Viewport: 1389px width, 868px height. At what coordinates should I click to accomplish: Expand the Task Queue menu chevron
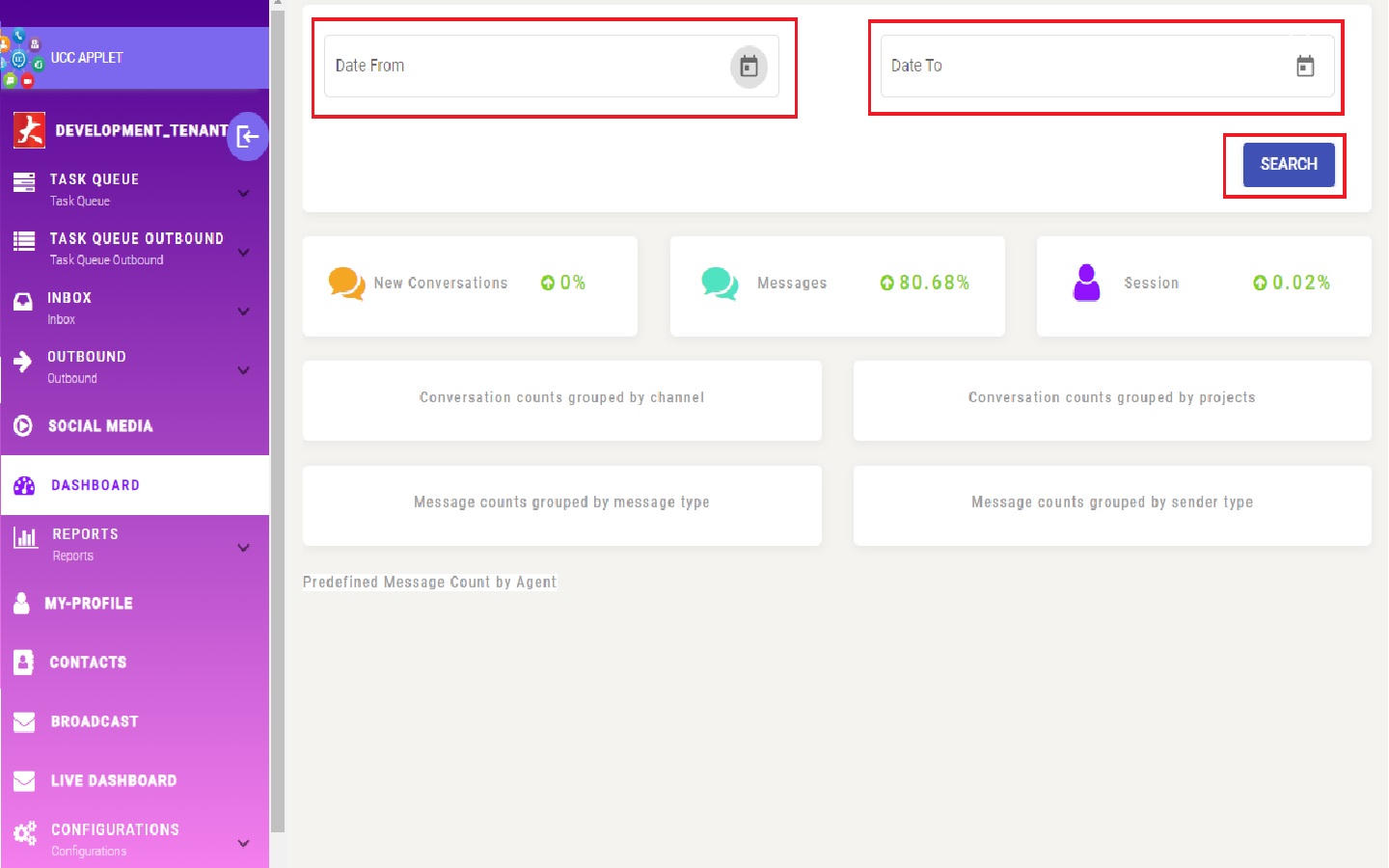click(244, 193)
